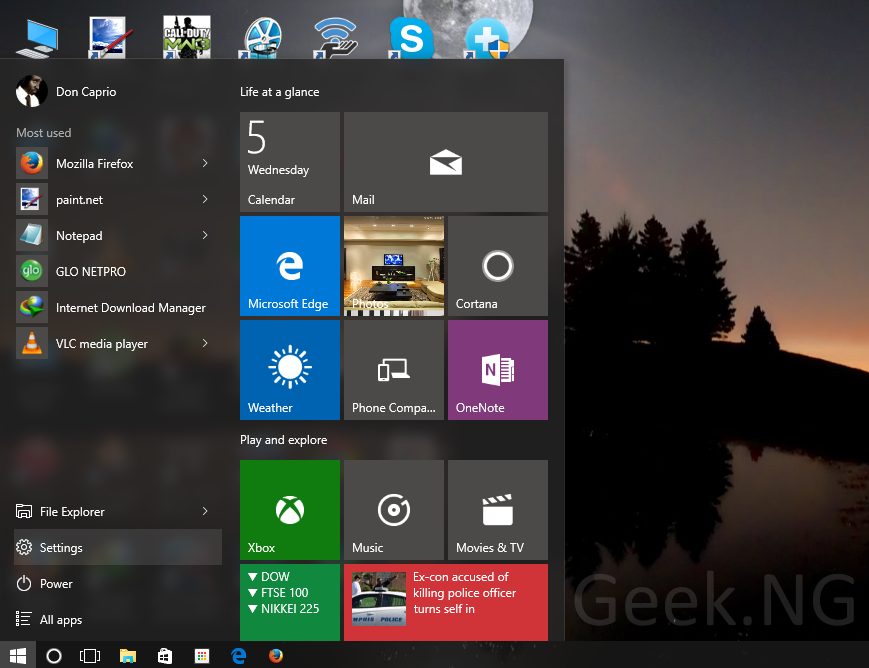869x668 pixels.
Task: Expand Notepad jump list arrow
Action: pyautogui.click(x=205, y=235)
